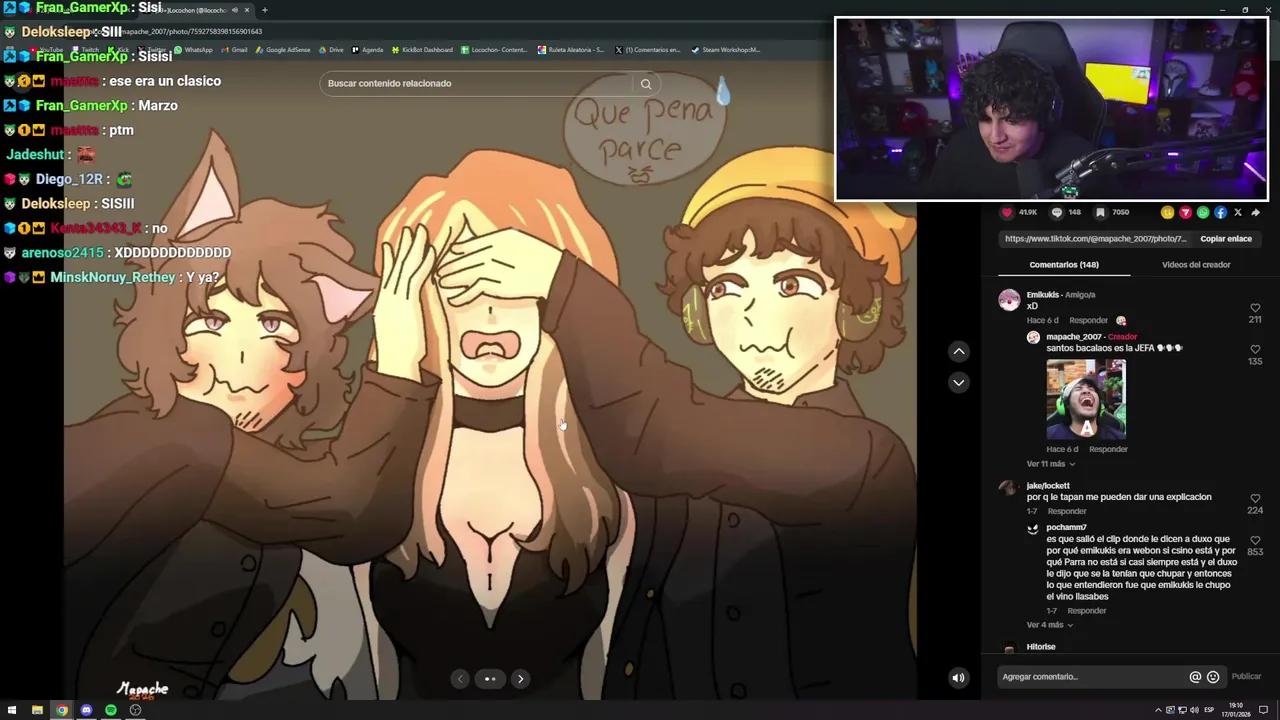1280x720 pixels.
Task: Open Agenda bookmark
Action: pyautogui.click(x=368, y=50)
